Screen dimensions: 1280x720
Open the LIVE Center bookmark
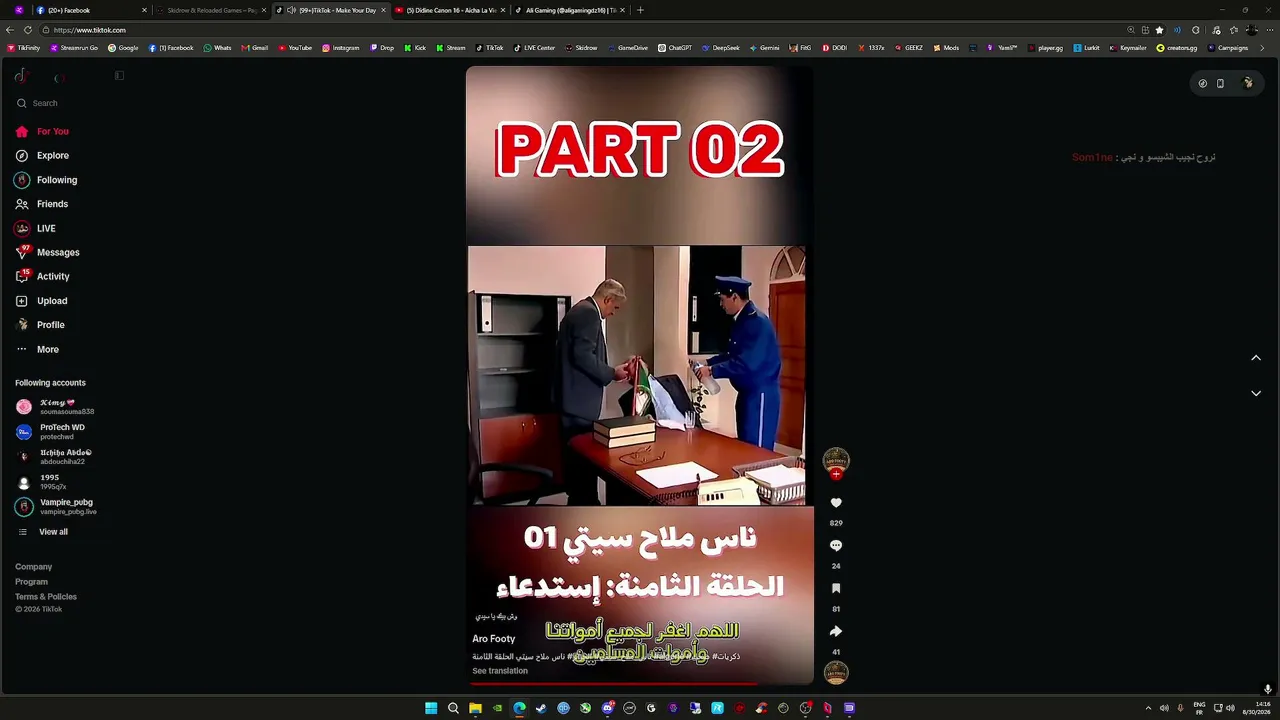point(534,48)
